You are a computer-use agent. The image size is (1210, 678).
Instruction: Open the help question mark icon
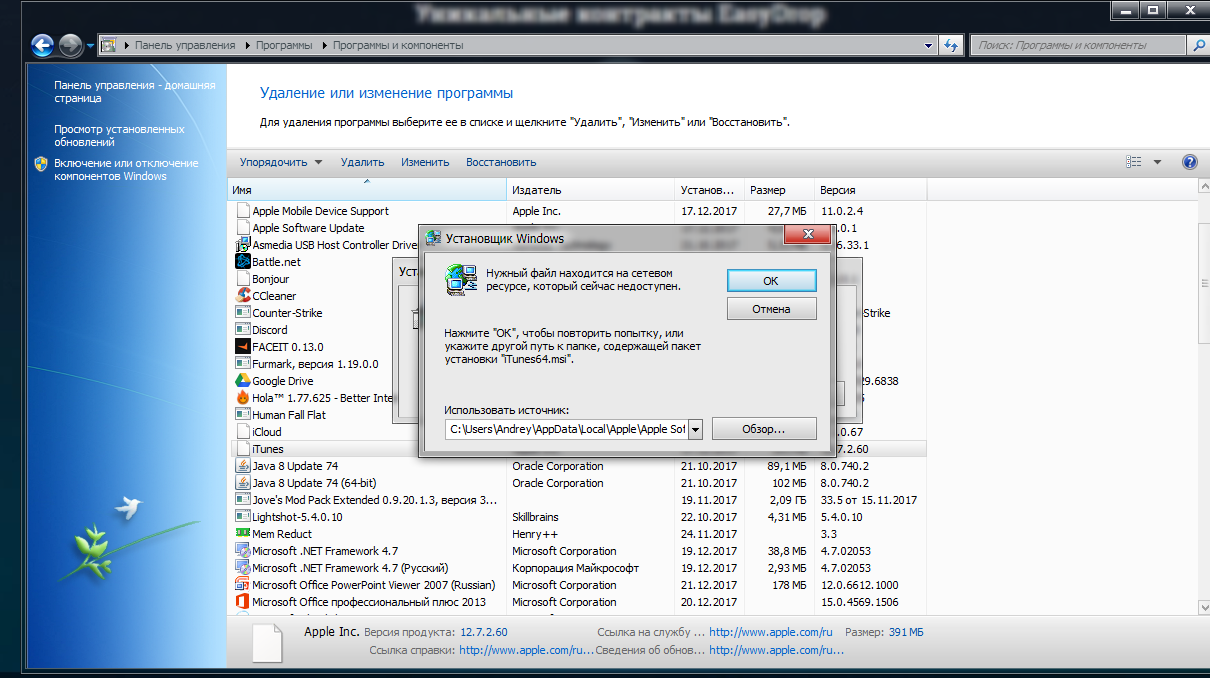click(x=1189, y=162)
